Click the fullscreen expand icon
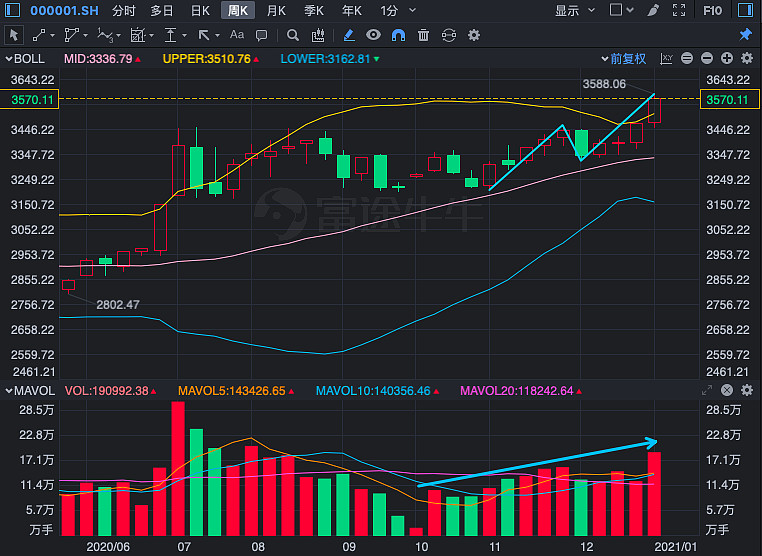Screen dimensions: 762x556 point(679,10)
